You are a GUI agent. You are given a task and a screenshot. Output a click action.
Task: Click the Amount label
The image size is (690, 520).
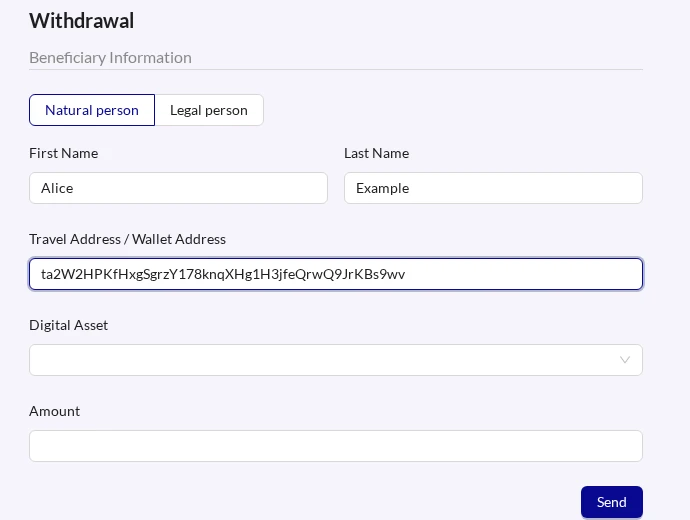(x=55, y=411)
